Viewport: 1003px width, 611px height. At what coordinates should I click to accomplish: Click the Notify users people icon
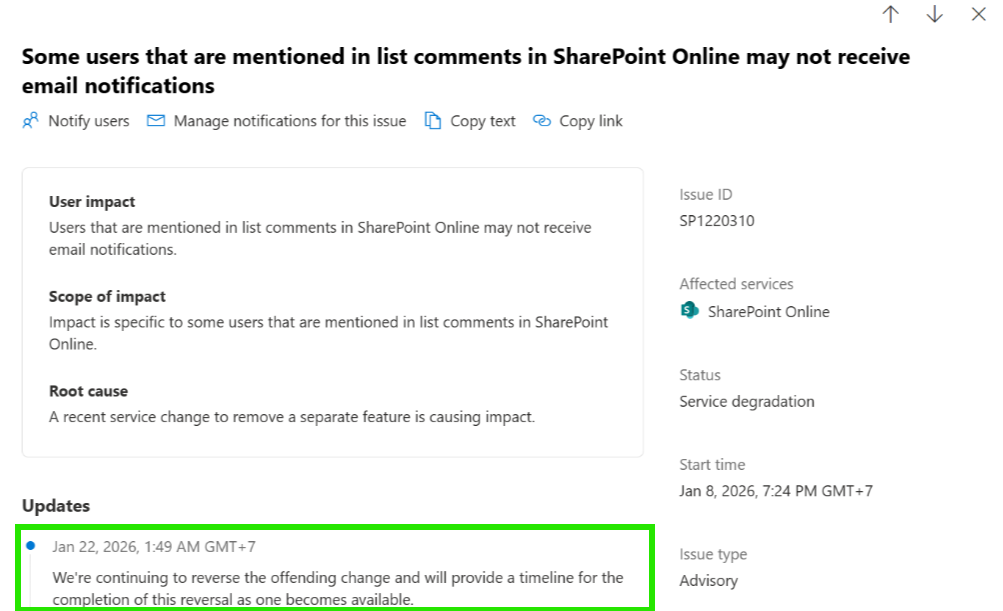tap(30, 120)
